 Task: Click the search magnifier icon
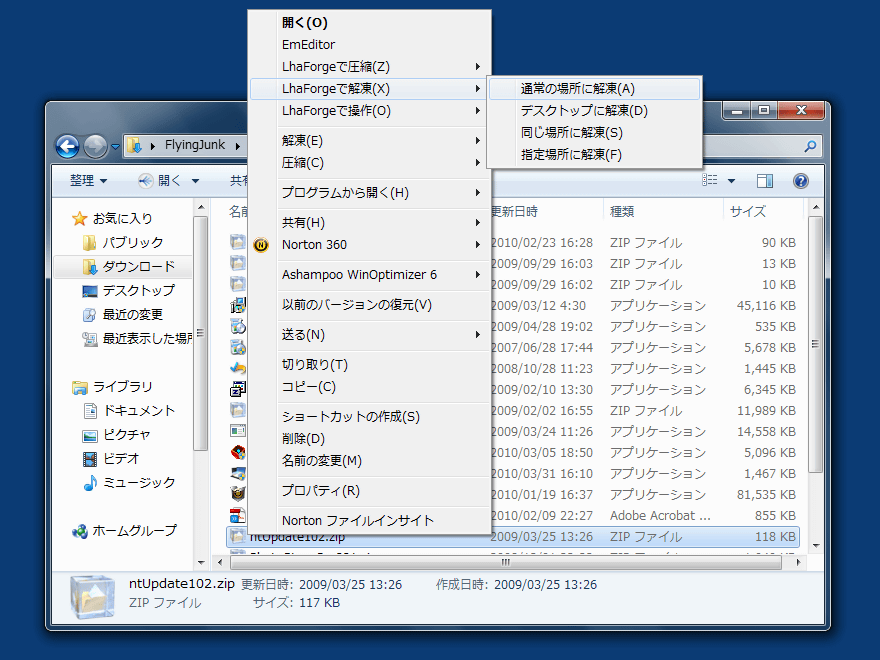click(810, 146)
